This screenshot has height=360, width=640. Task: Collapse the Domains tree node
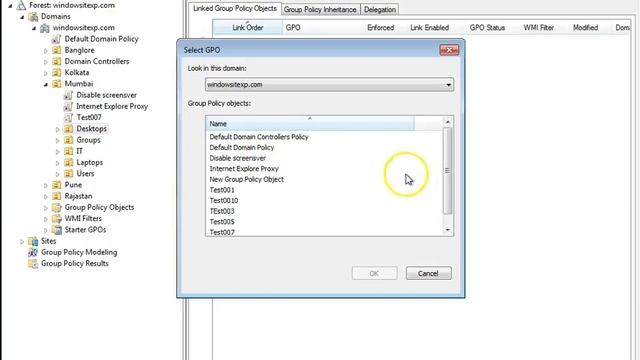pyautogui.click(x=22, y=17)
